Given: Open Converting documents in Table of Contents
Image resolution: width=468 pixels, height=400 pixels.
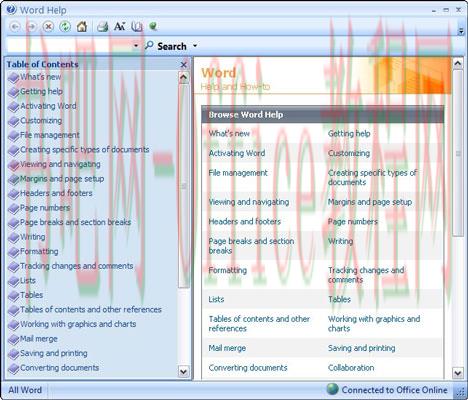Looking at the screenshot, I should click(x=60, y=368).
